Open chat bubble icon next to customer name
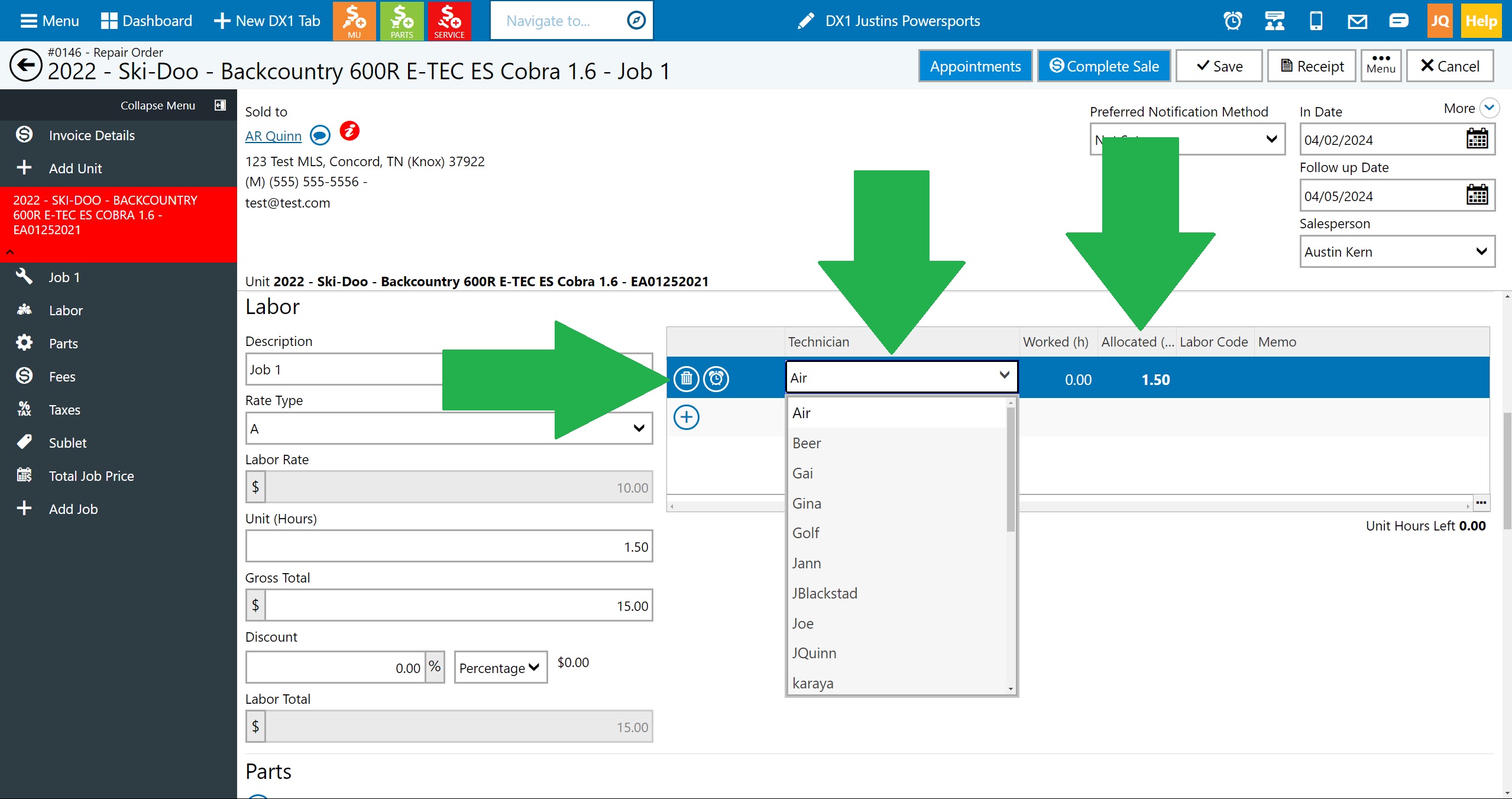Screen dimensions: 1512x799 (320, 135)
